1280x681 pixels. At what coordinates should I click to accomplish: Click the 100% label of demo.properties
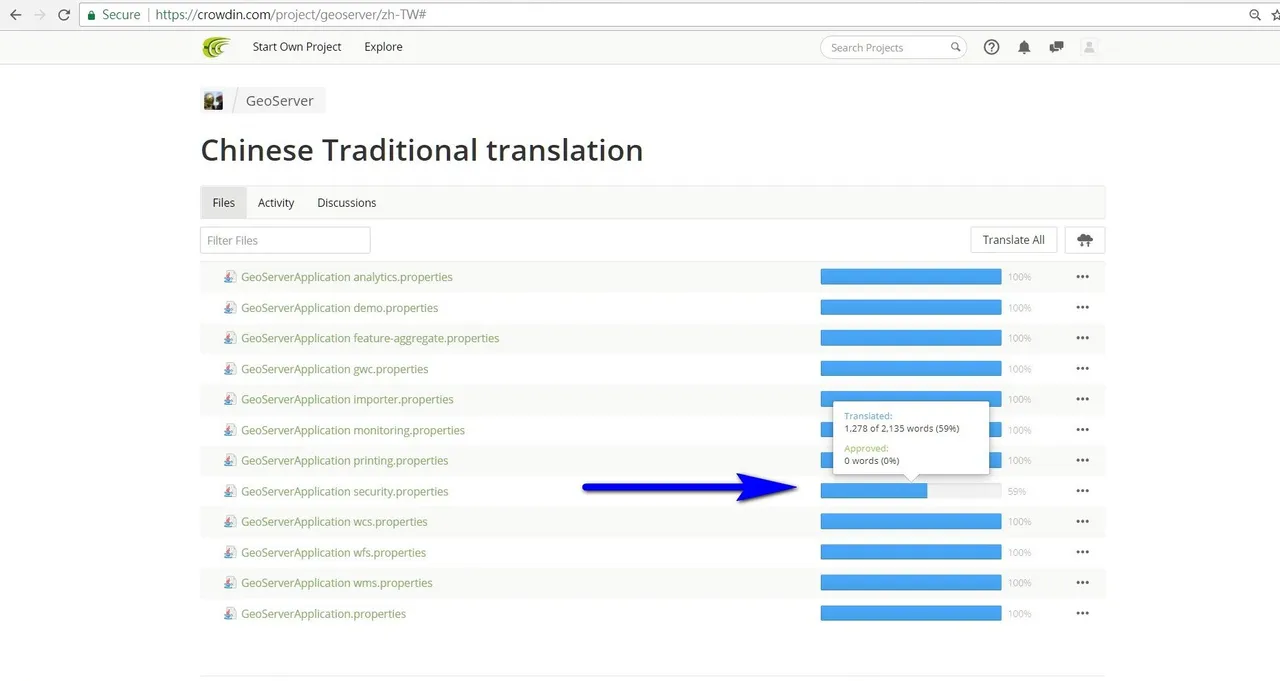point(1019,308)
